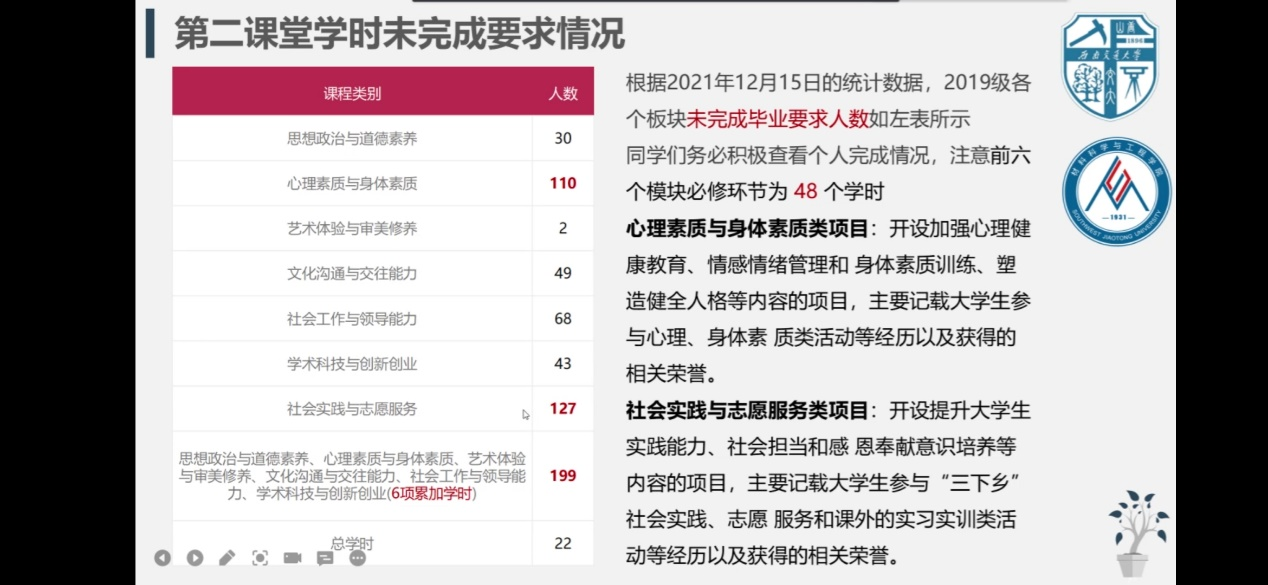Click the red value 199 in table
Viewport: 1268px width, 585px height.
coord(563,475)
